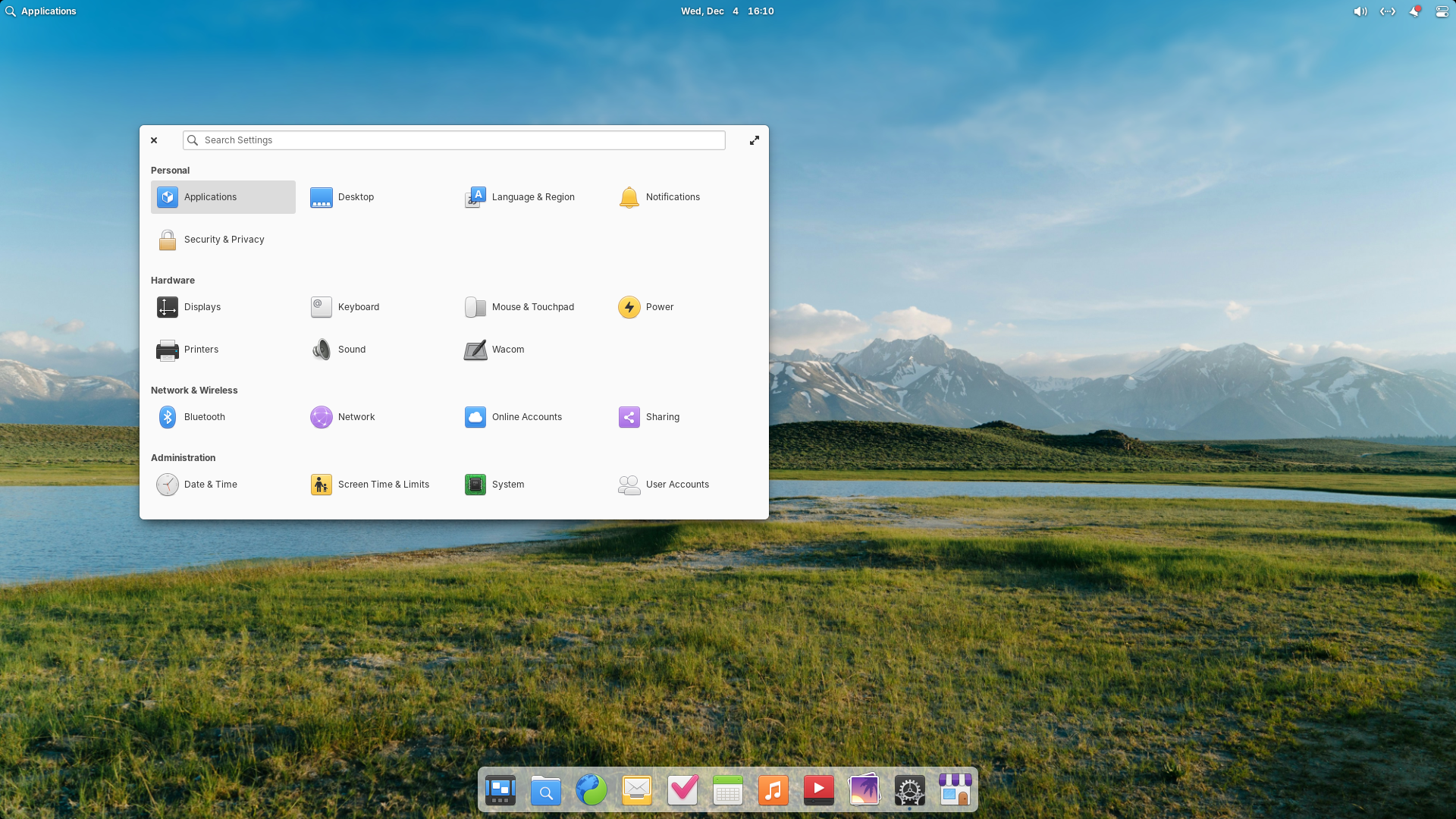This screenshot has width=1456, height=819.
Task: Open the date and time panel indicator
Action: pyautogui.click(x=726, y=11)
